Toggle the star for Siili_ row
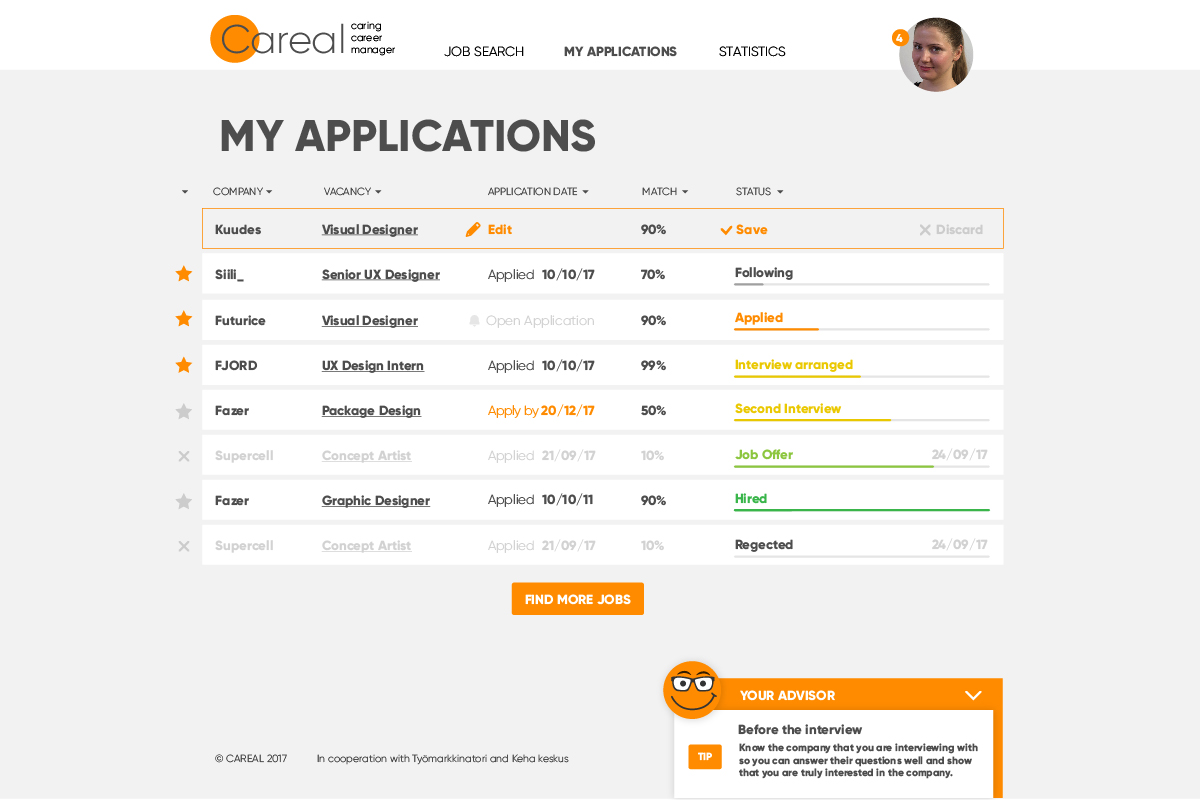 (x=184, y=273)
